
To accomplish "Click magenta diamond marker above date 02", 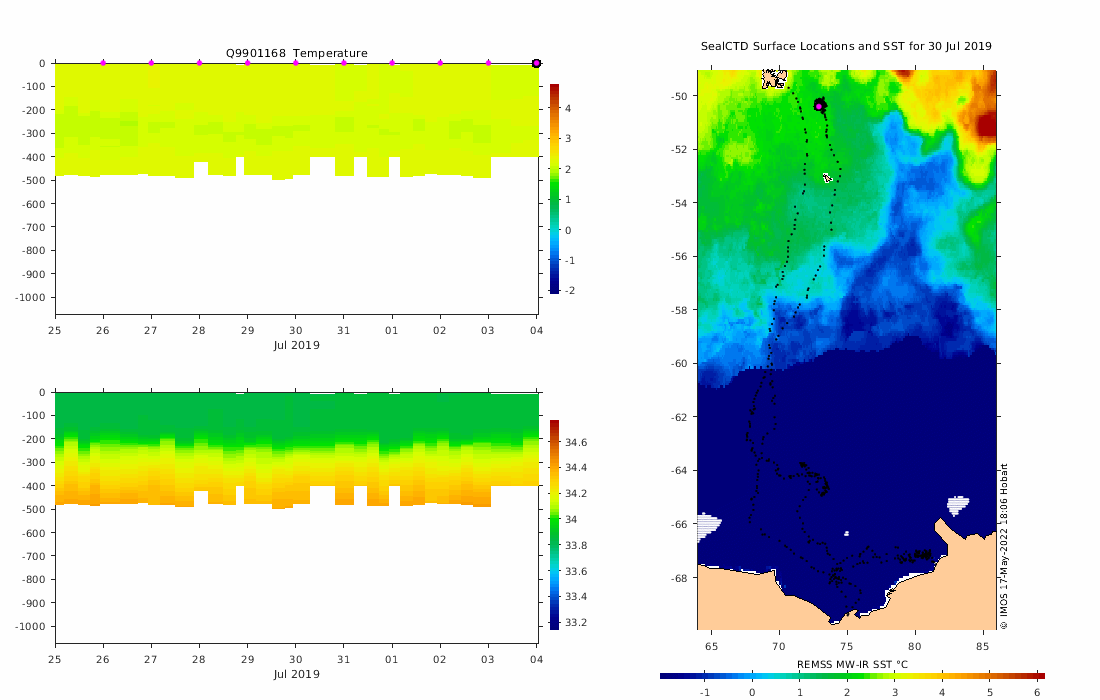I will click(x=441, y=63).
